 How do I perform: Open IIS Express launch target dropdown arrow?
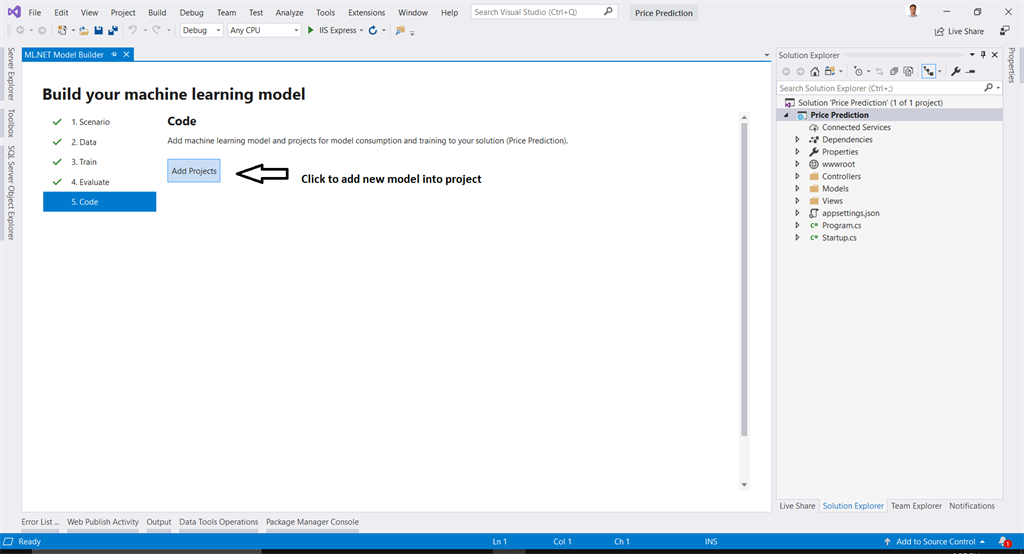[361, 31]
